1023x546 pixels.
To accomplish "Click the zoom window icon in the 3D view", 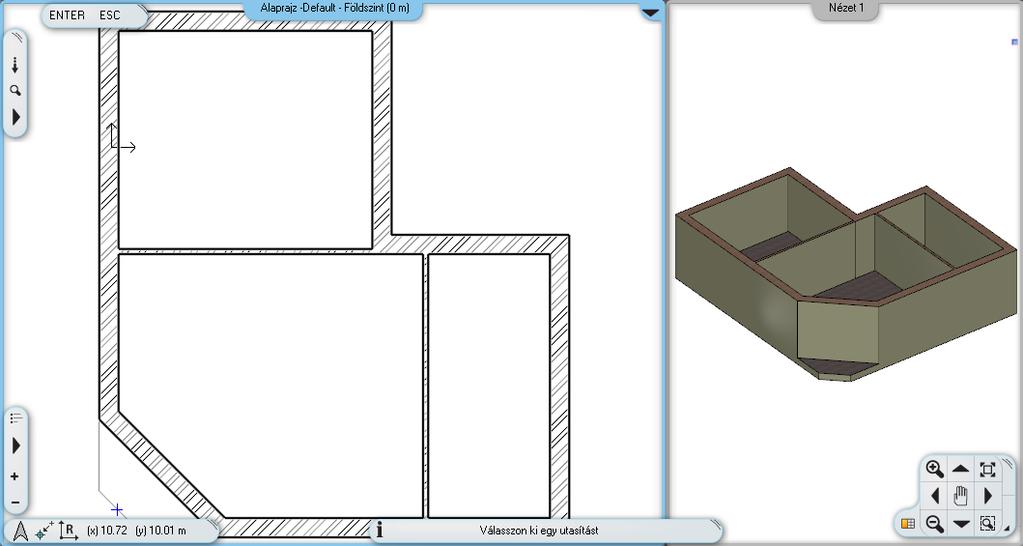I will tap(987, 523).
